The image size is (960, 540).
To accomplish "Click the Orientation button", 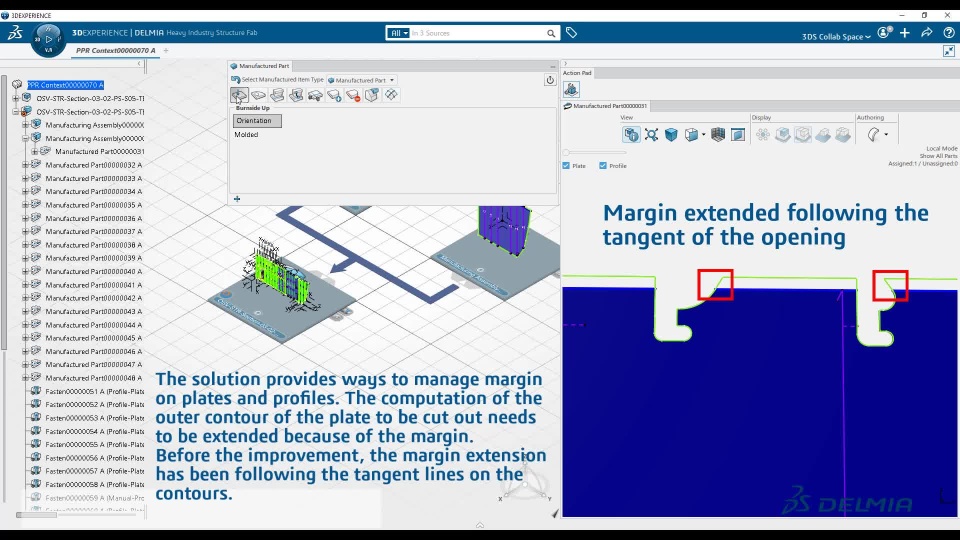I will [257, 121].
